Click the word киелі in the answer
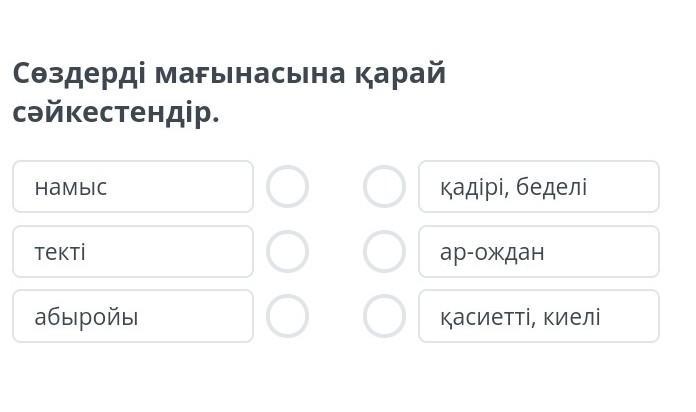The width and height of the screenshot is (696, 412). tap(572, 317)
